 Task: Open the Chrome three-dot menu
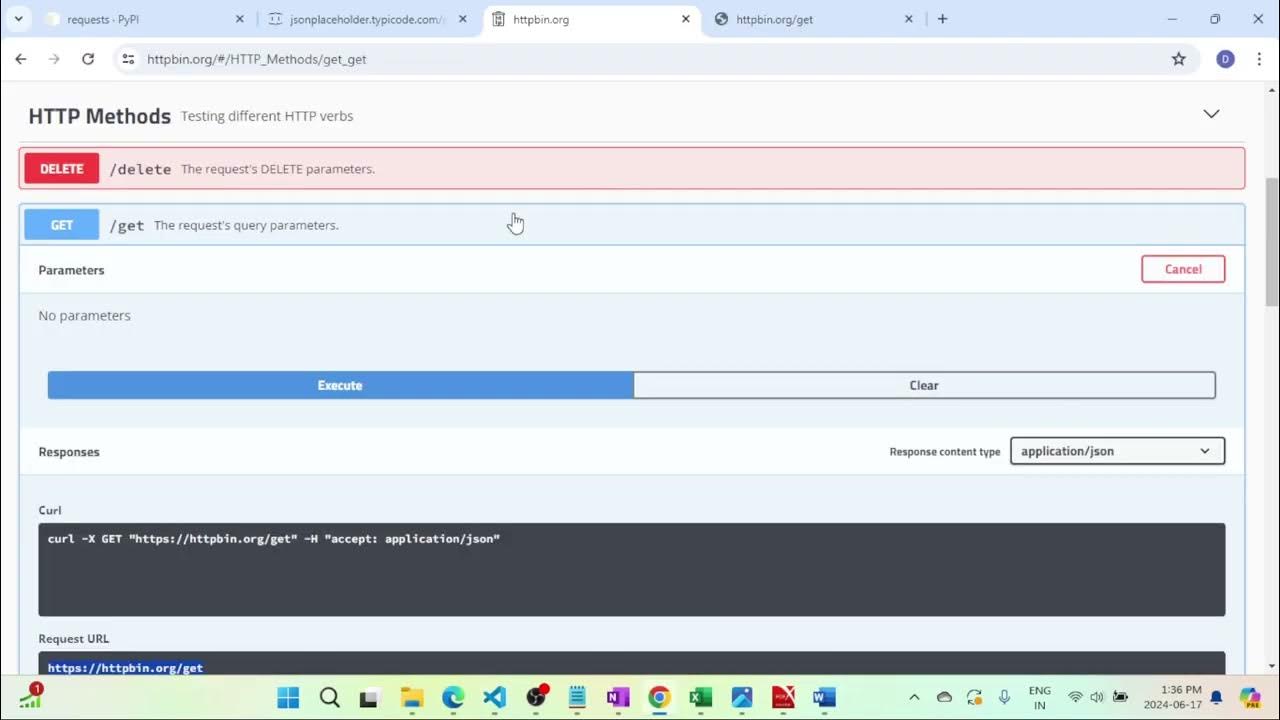point(1258,59)
